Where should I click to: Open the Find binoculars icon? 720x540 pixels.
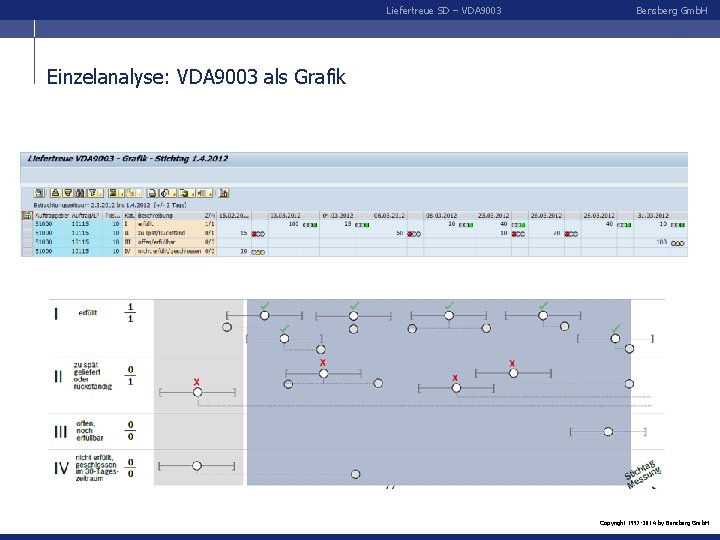80,193
